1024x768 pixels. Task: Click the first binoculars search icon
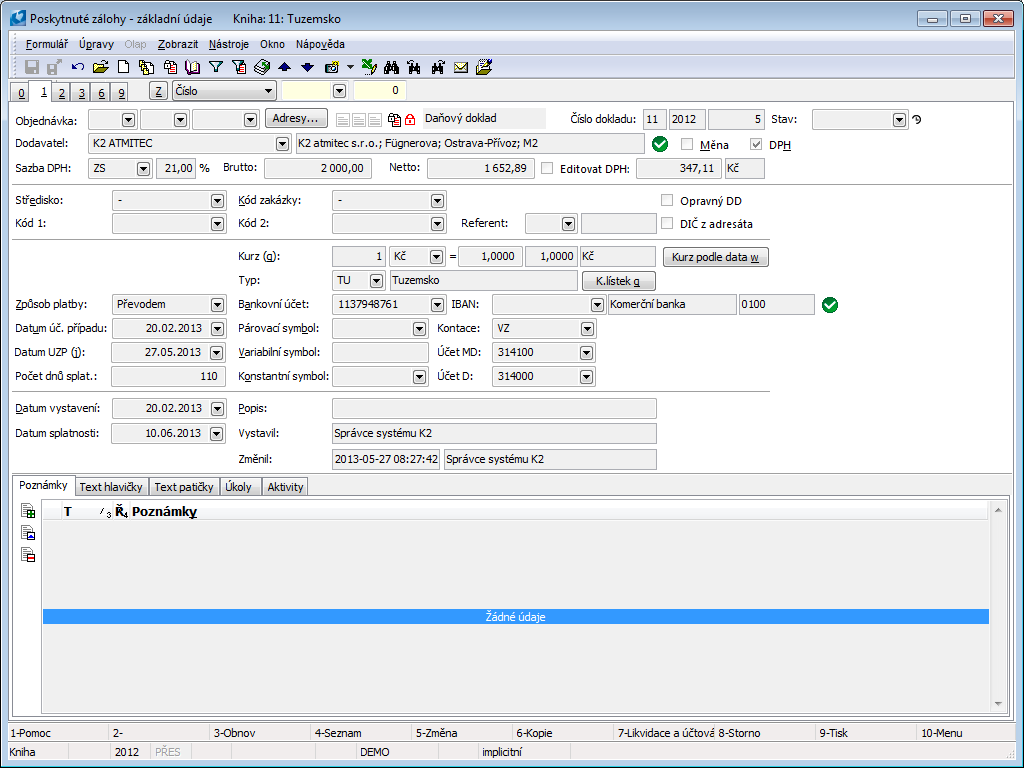[392, 67]
